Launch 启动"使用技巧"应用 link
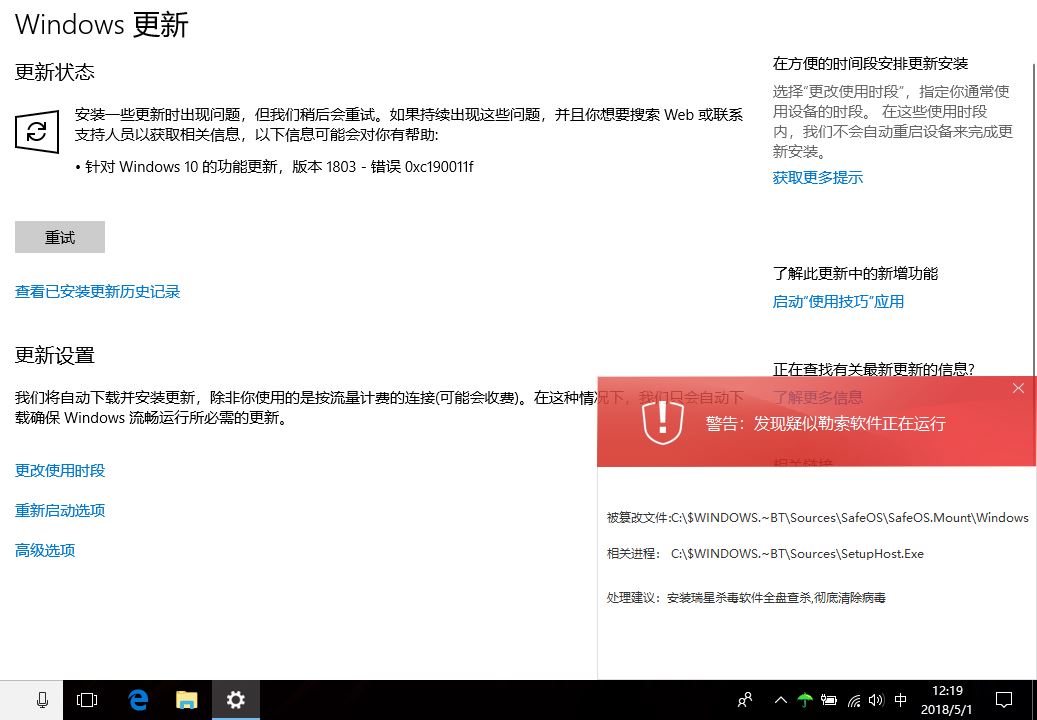 click(838, 301)
